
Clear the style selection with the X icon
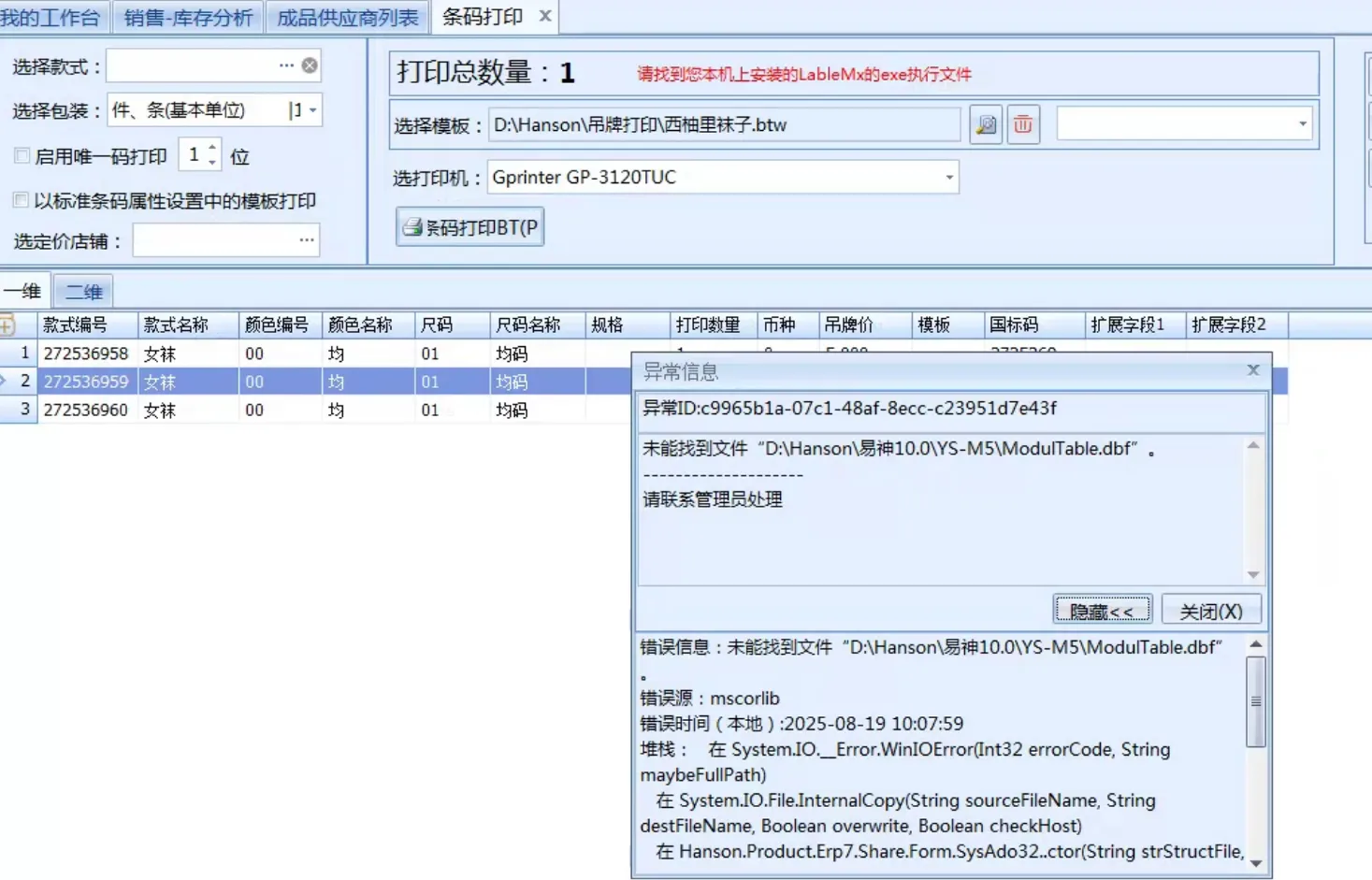tap(310, 65)
